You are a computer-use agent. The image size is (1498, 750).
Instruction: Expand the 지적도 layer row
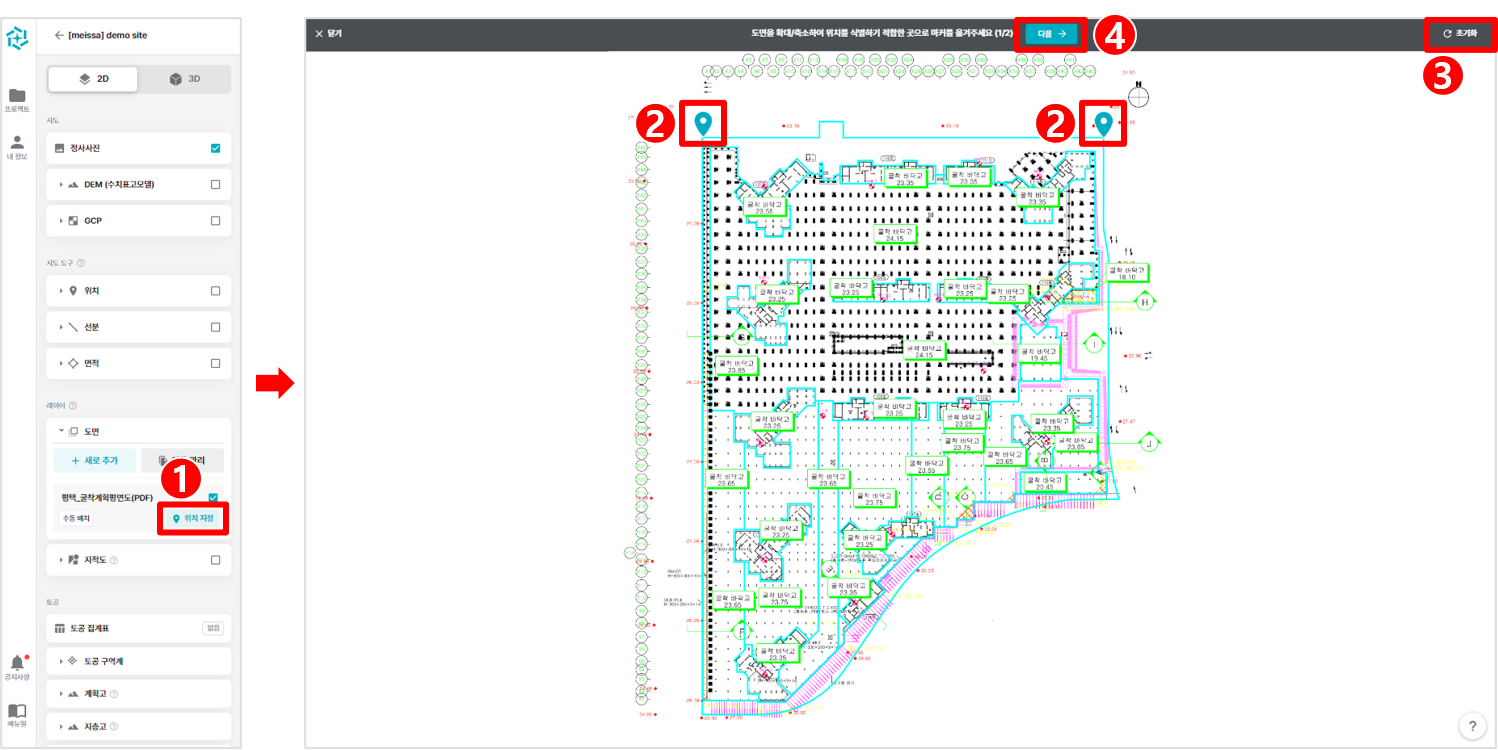tap(61, 560)
